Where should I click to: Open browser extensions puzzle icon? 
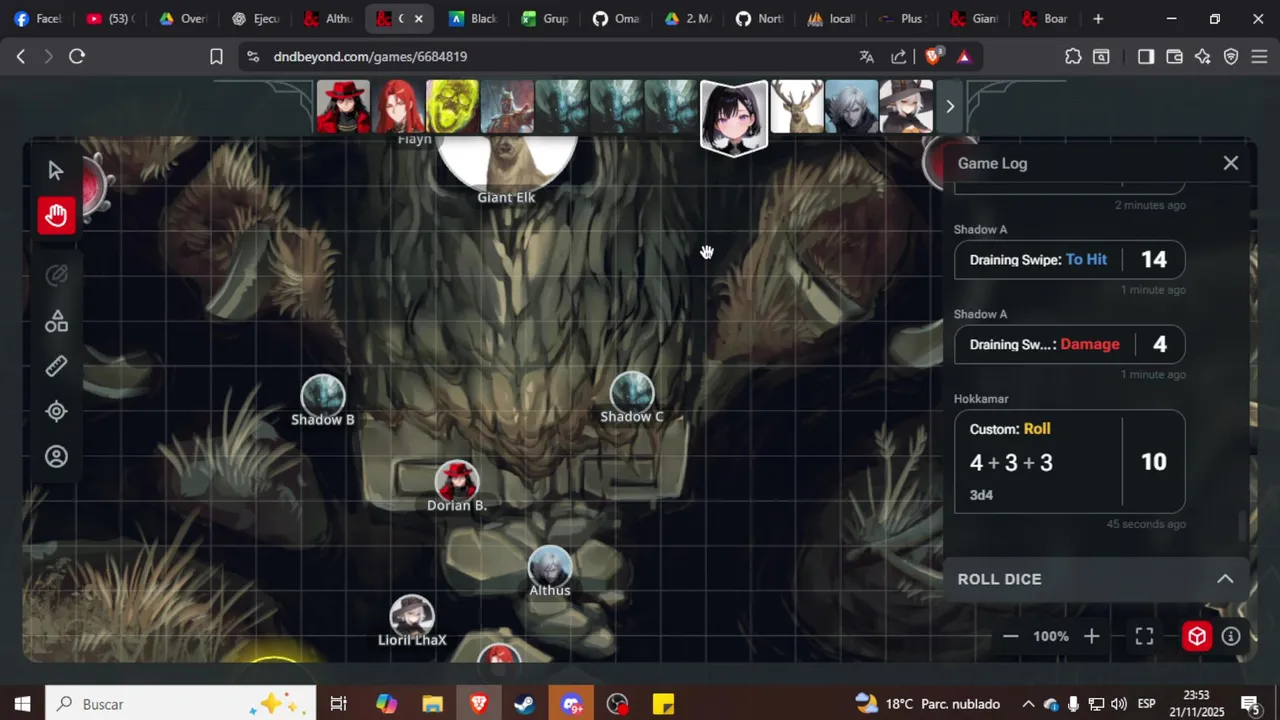[x=1073, y=57]
